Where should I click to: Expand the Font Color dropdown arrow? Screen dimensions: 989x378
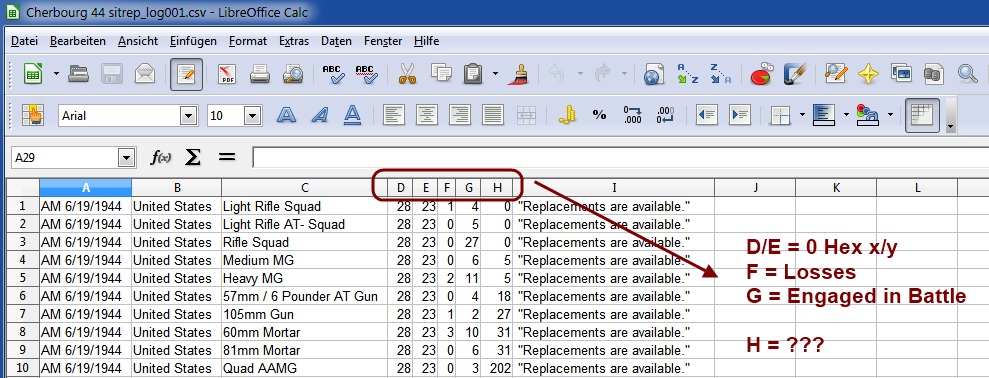890,115
